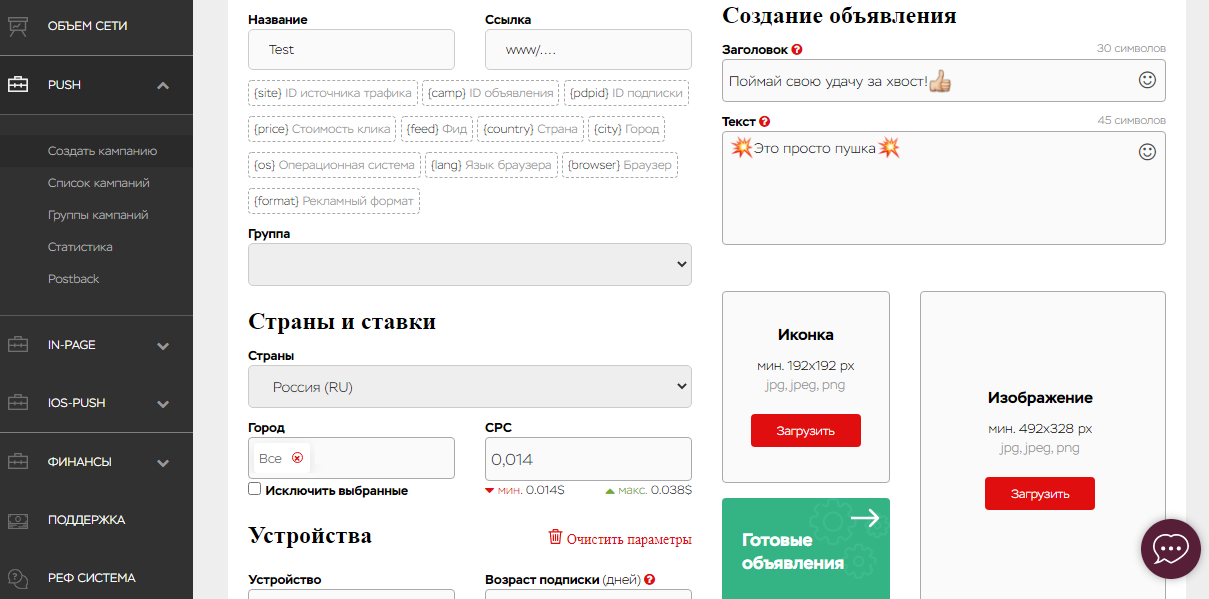Open Postback in the sidebar menu
Screen dimensions: 1209x599
pyautogui.click(x=74, y=279)
